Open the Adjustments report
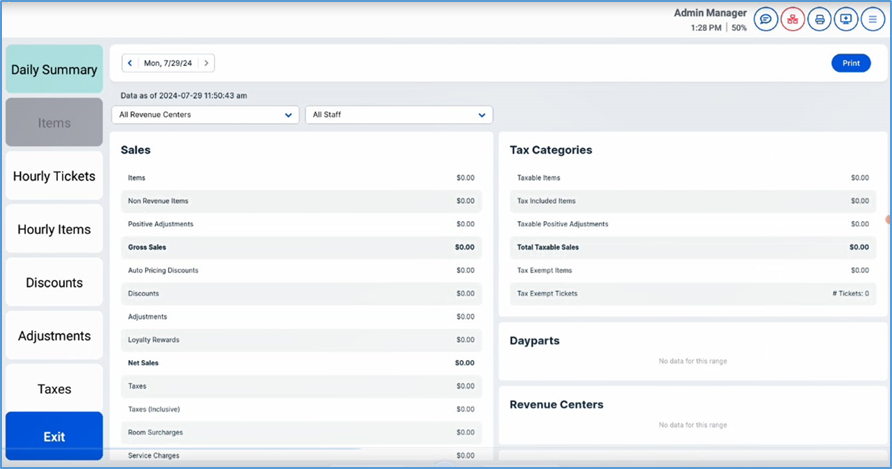 click(x=54, y=336)
